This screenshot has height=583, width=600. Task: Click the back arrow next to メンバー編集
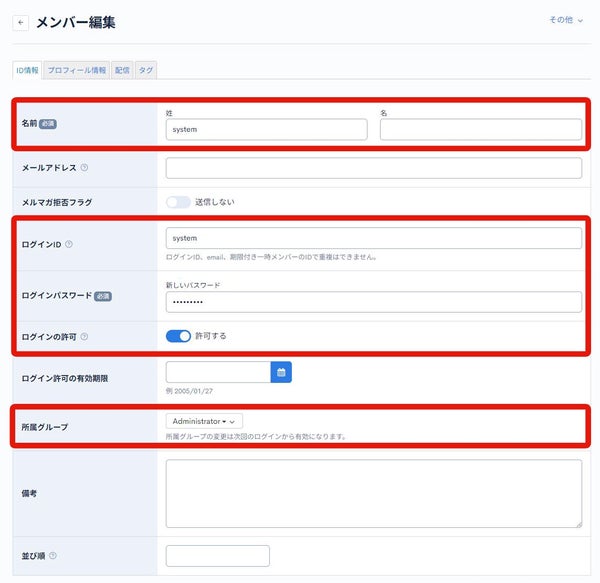[21, 23]
